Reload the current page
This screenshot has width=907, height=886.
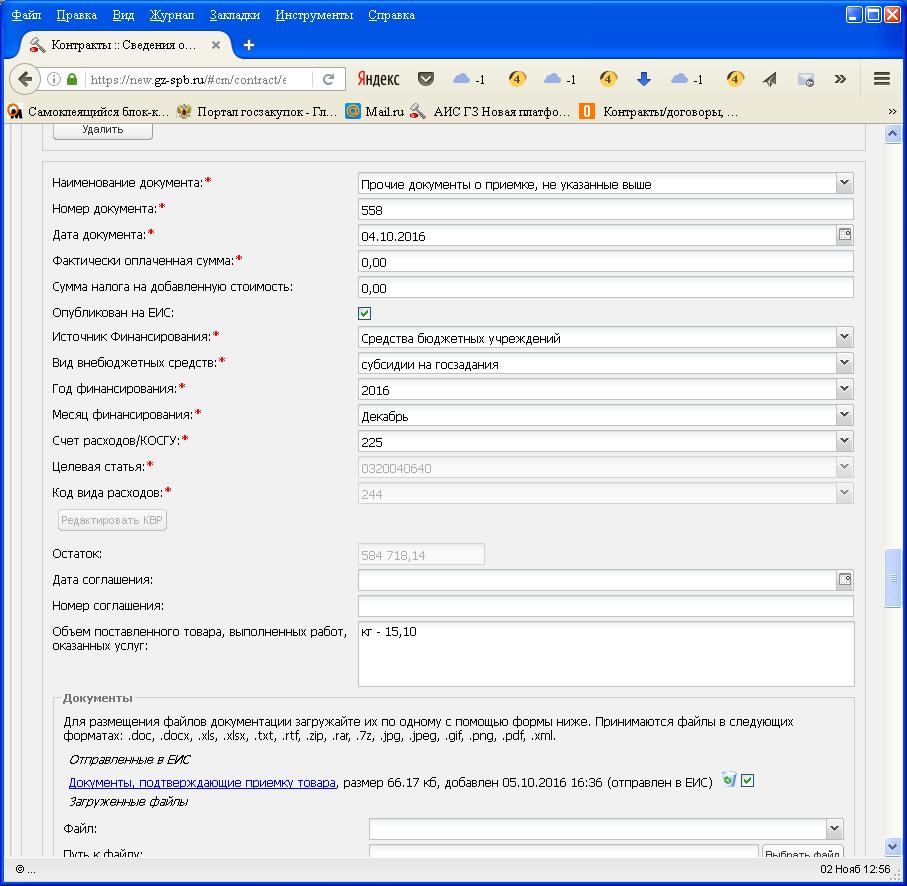coord(329,79)
